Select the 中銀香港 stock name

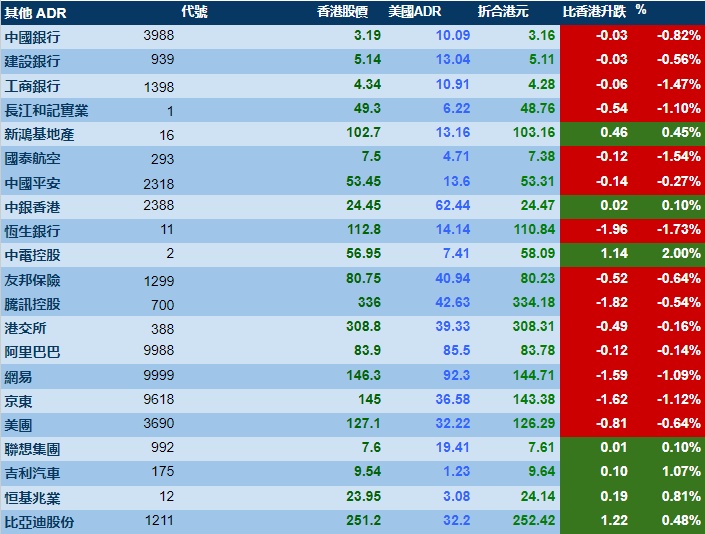(x=32, y=207)
